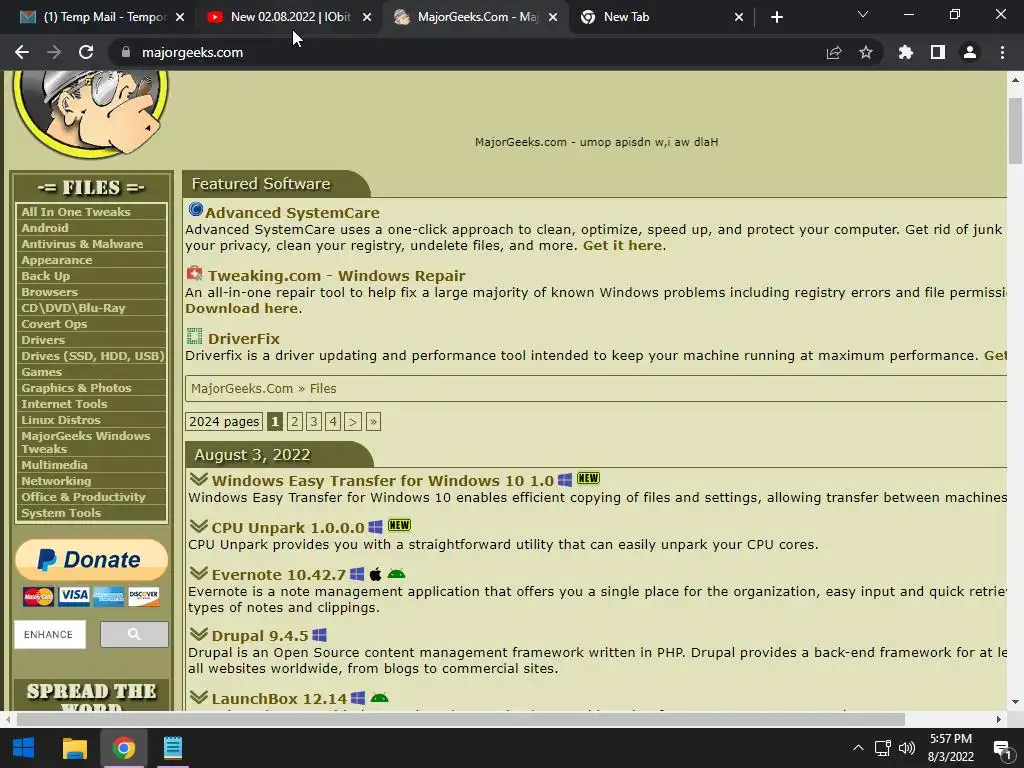Open the Covert Ops category
This screenshot has height=768, width=1024.
click(54, 324)
